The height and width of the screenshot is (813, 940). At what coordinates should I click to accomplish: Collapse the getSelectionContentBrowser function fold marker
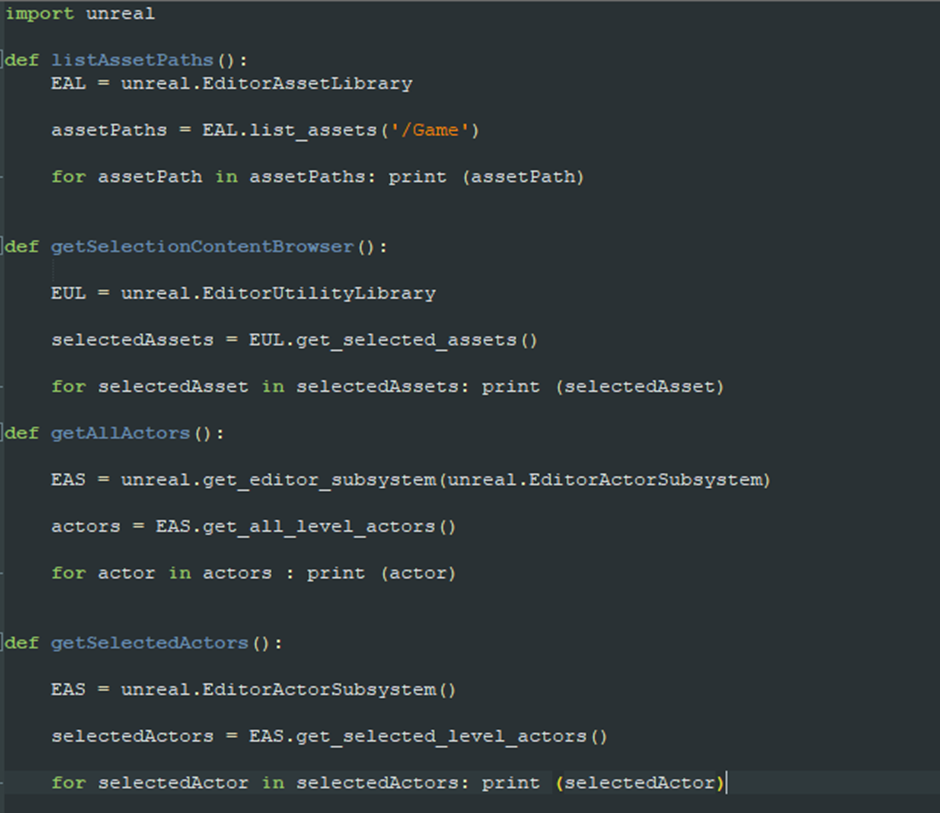click(x=2, y=246)
